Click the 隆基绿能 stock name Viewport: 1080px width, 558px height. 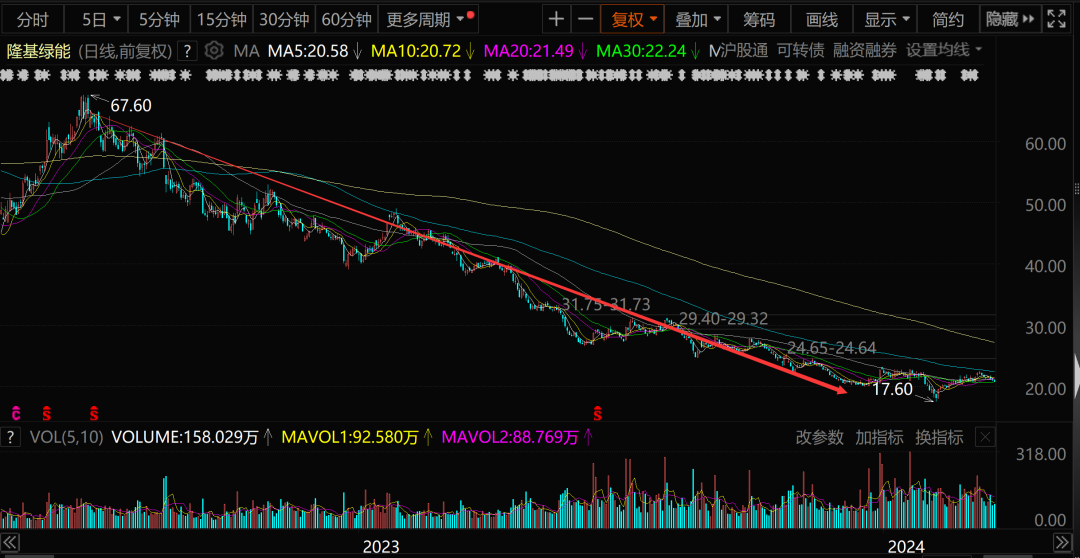(39, 50)
